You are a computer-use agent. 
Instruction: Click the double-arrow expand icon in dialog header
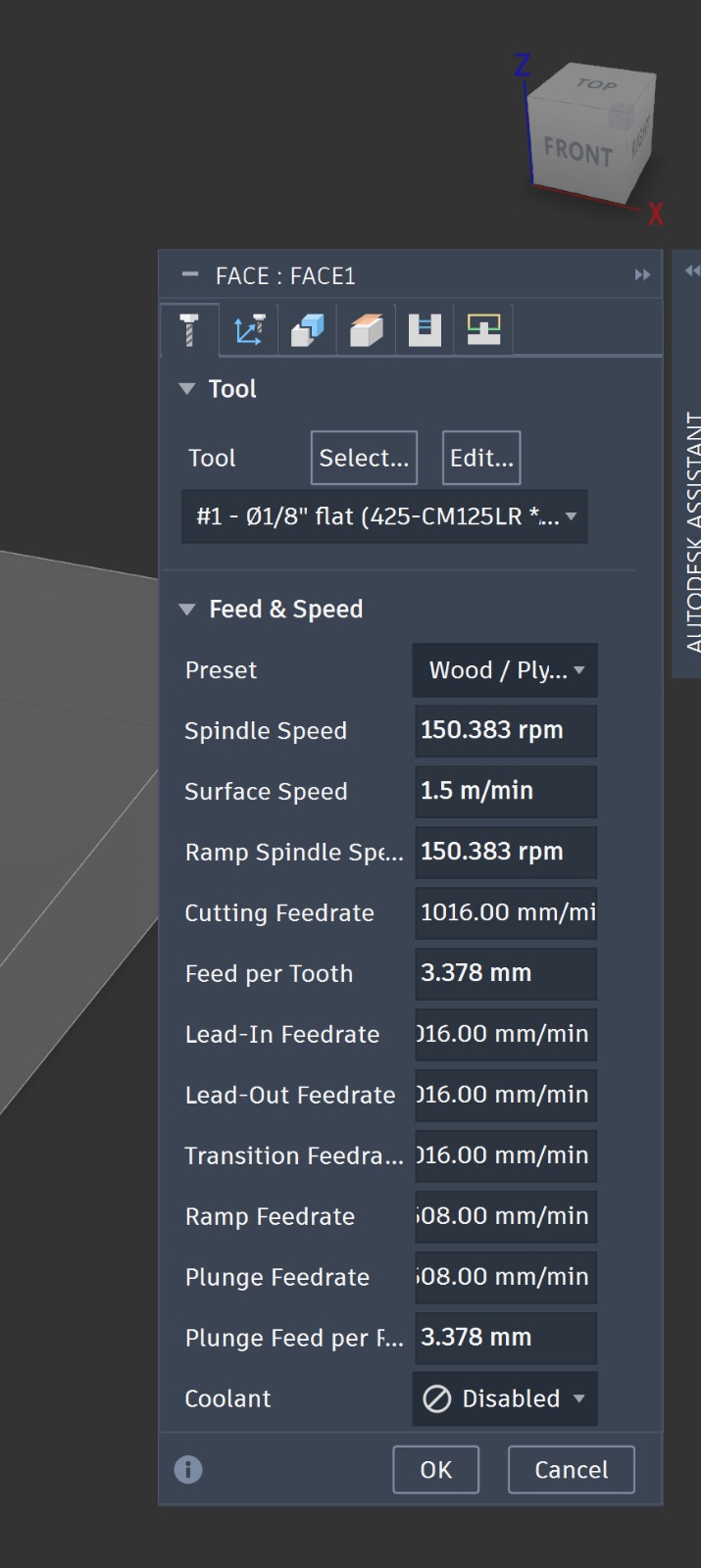[x=642, y=275]
